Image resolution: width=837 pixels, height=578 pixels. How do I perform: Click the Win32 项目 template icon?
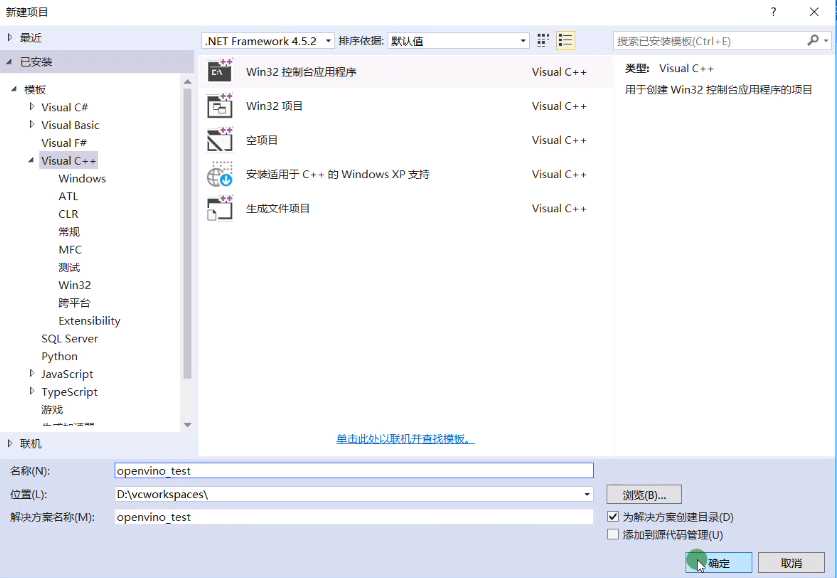(x=220, y=106)
